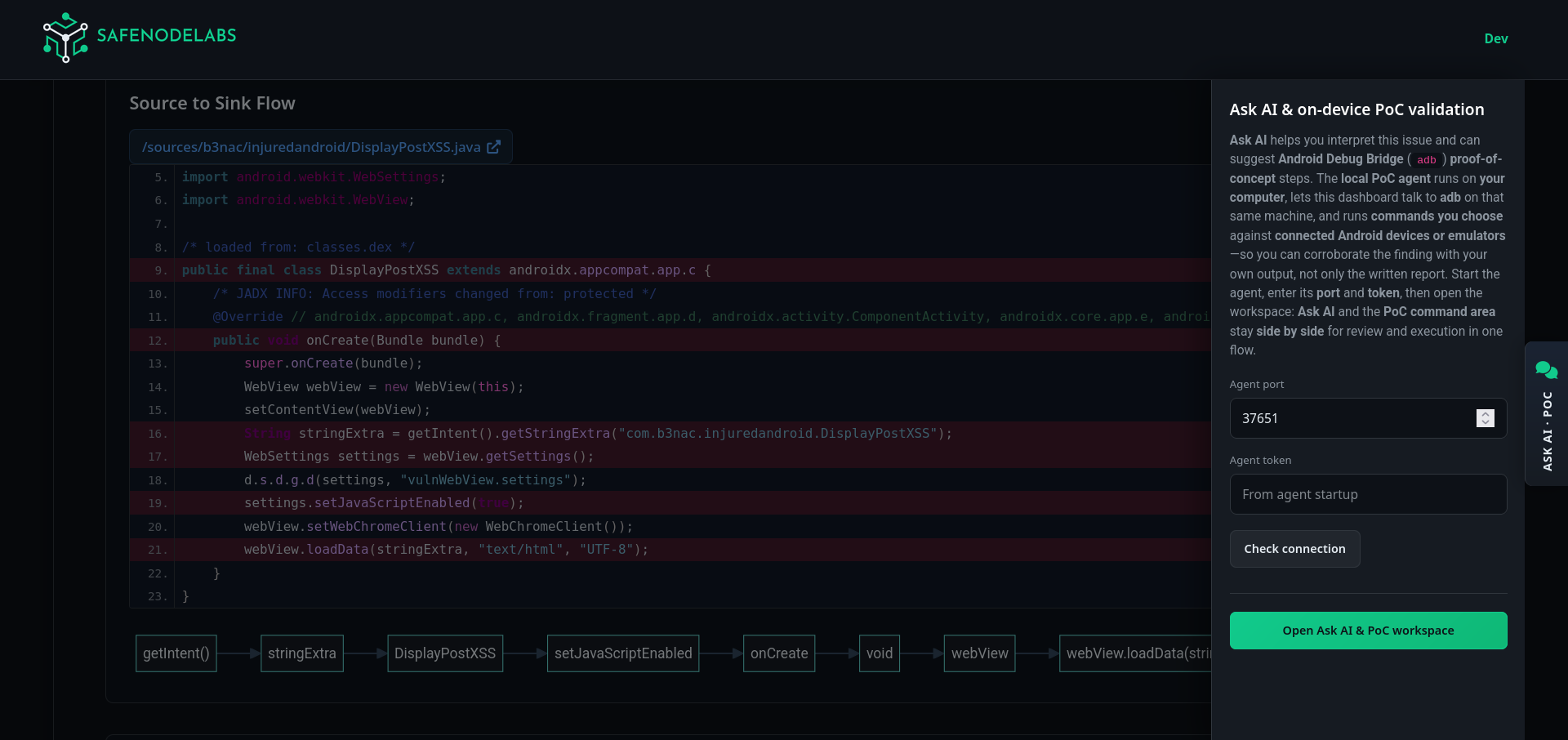1568x740 pixels.
Task: Select the webView.loadData flow node
Action: [1135, 653]
